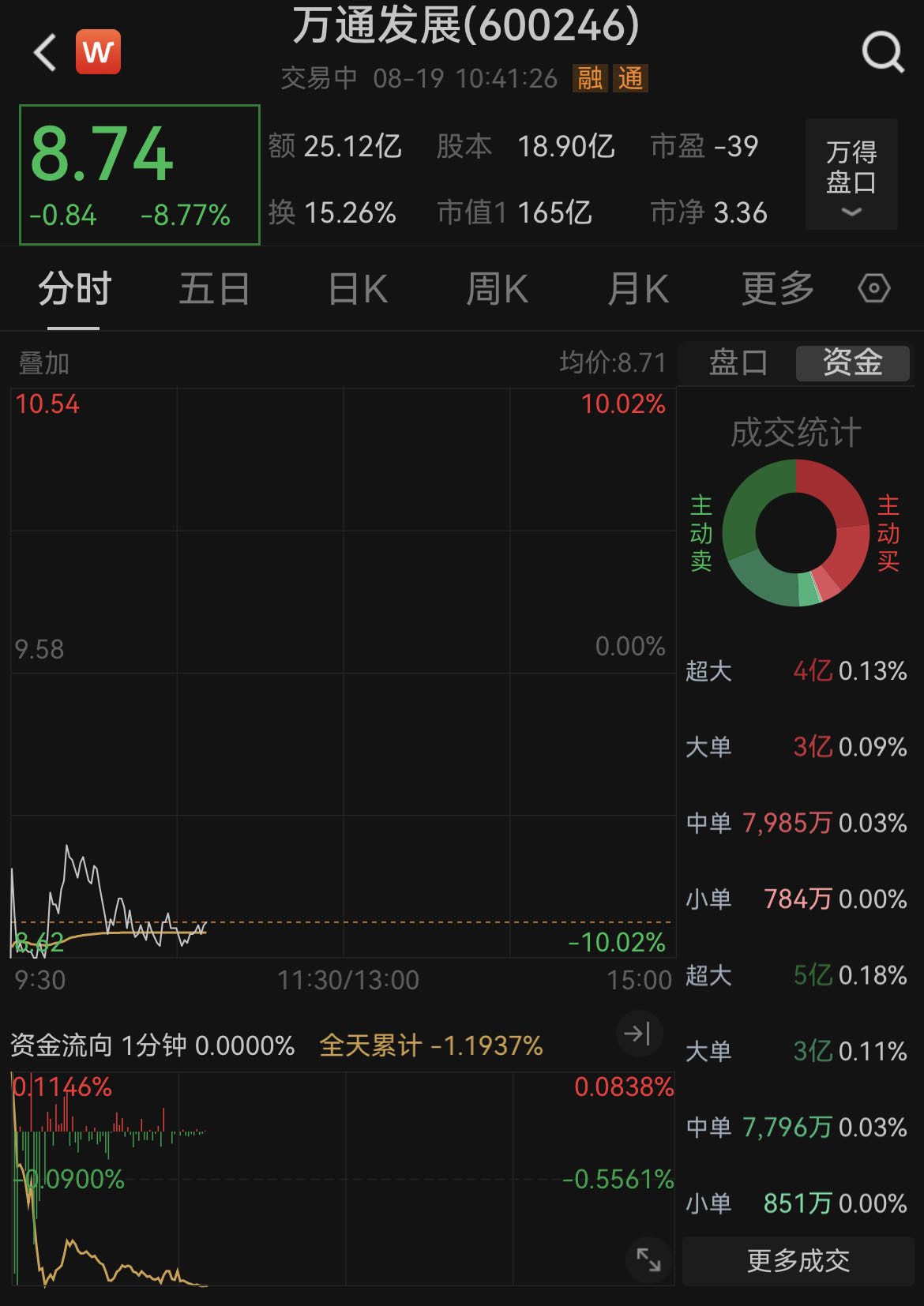Open the search magnifier icon
The width and height of the screenshot is (924, 1306).
(x=881, y=52)
